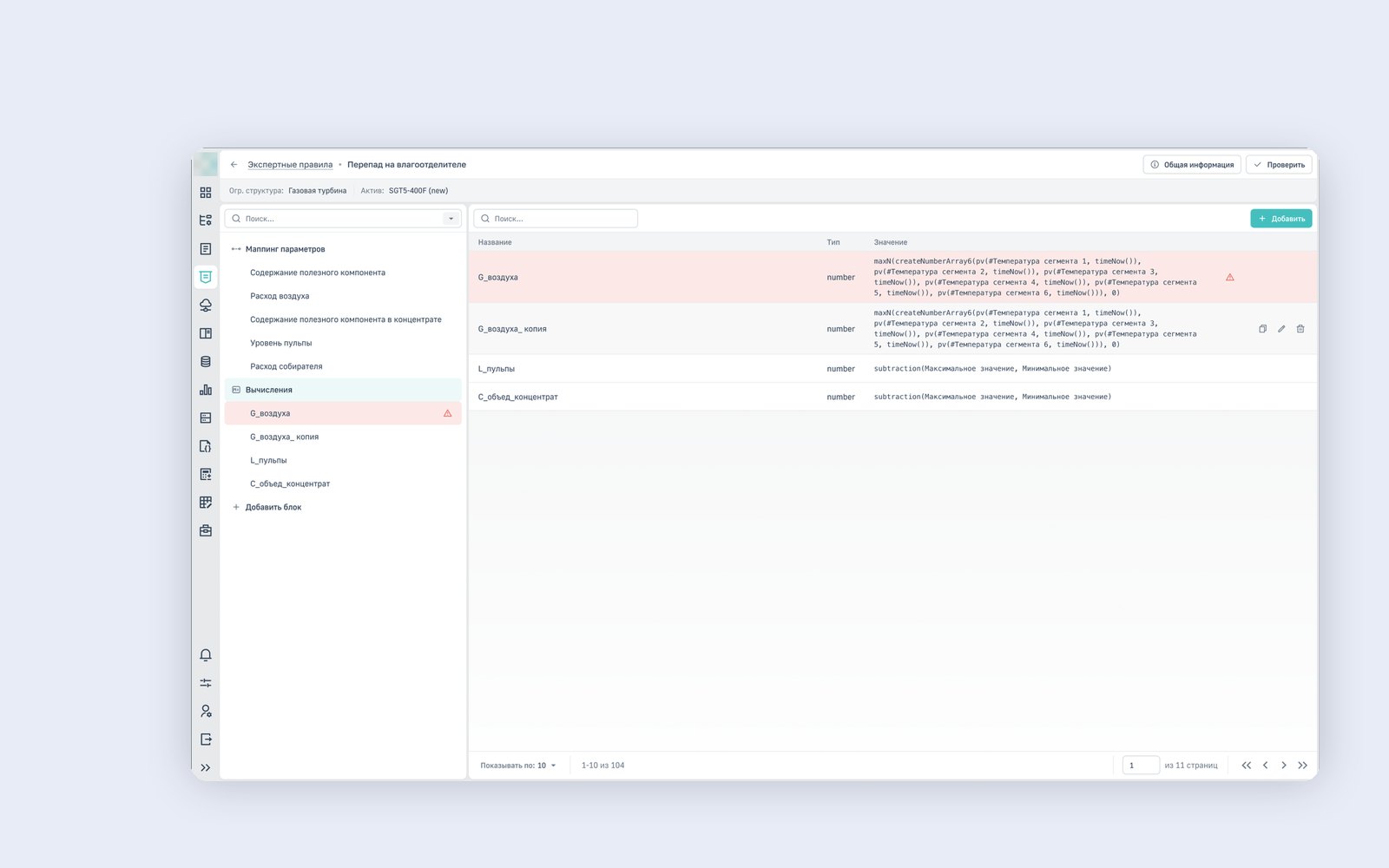This screenshot has width=1389, height=868.
Task: Click the Общая информация button
Action: click(1192, 165)
